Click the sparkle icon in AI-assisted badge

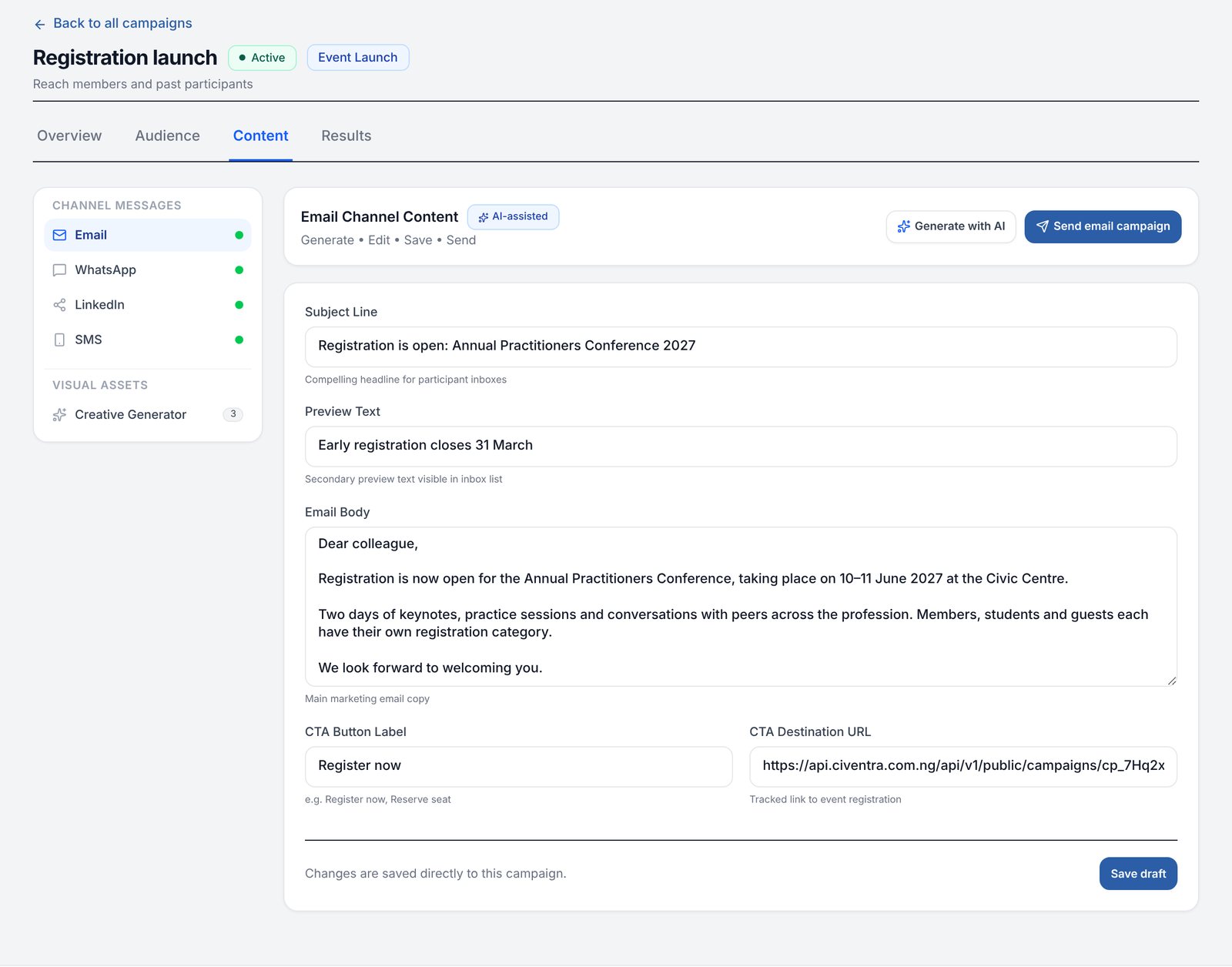(x=484, y=217)
